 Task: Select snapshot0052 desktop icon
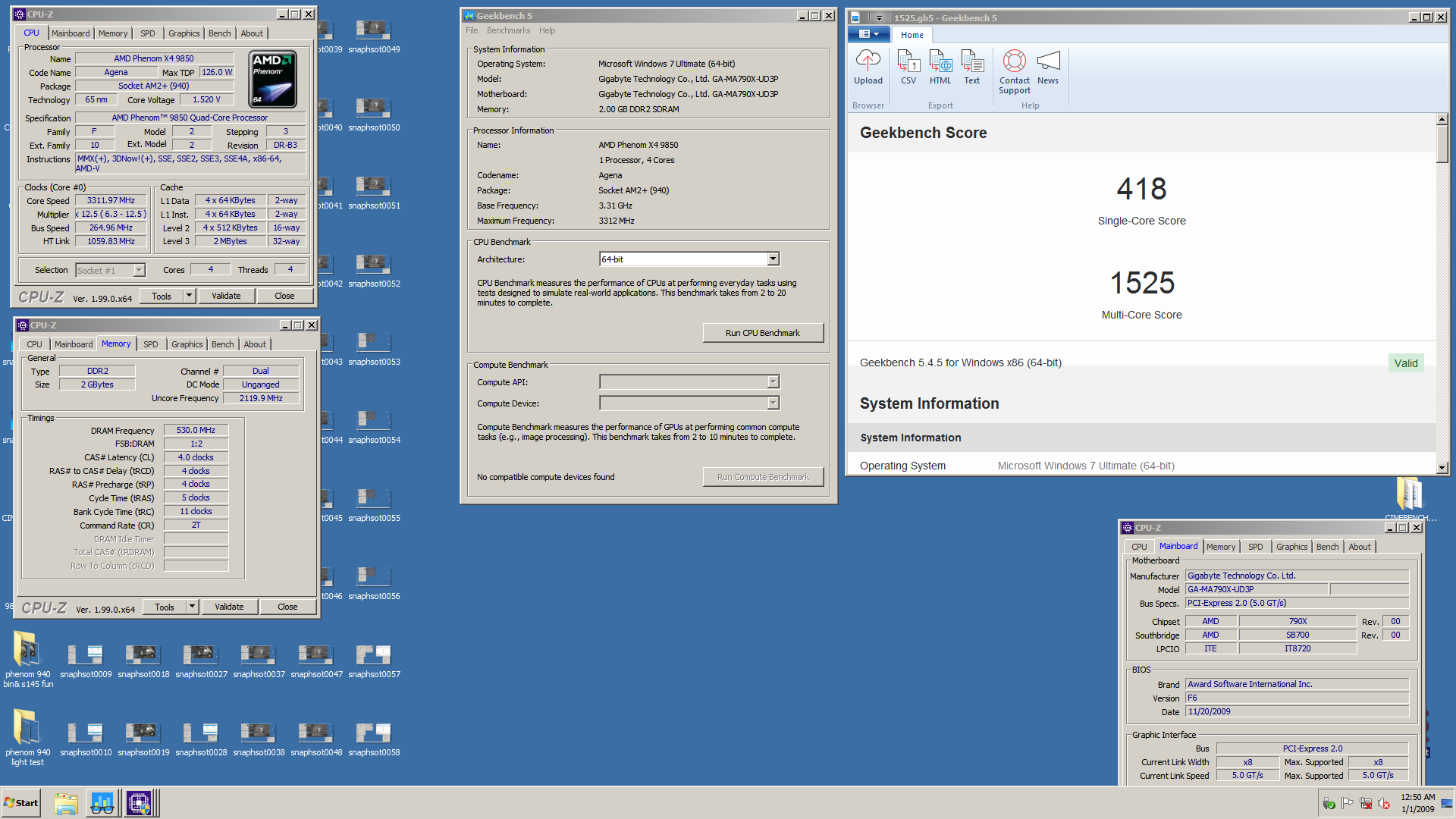(374, 271)
